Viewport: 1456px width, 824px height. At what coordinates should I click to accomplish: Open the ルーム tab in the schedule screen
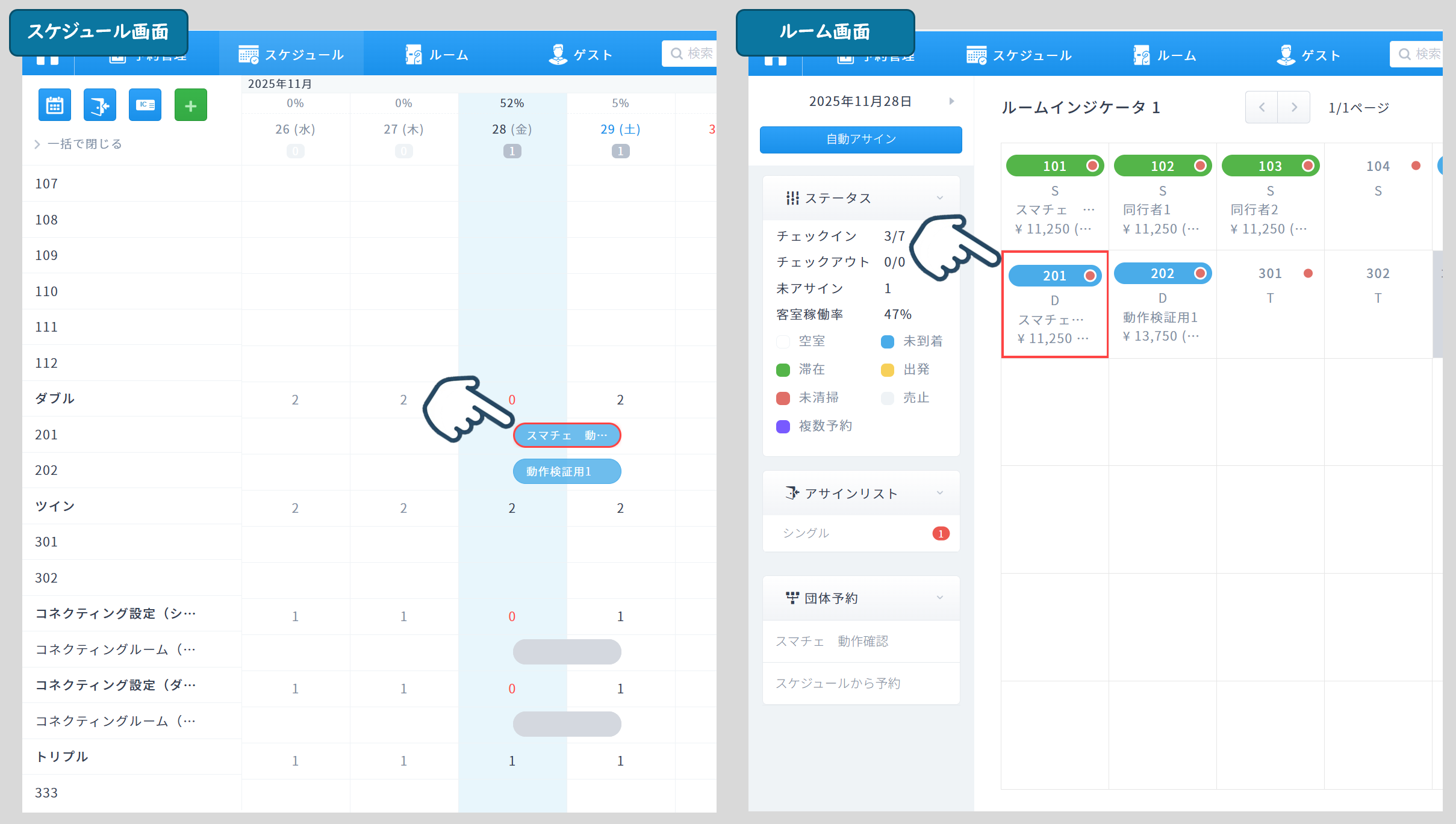pos(437,54)
